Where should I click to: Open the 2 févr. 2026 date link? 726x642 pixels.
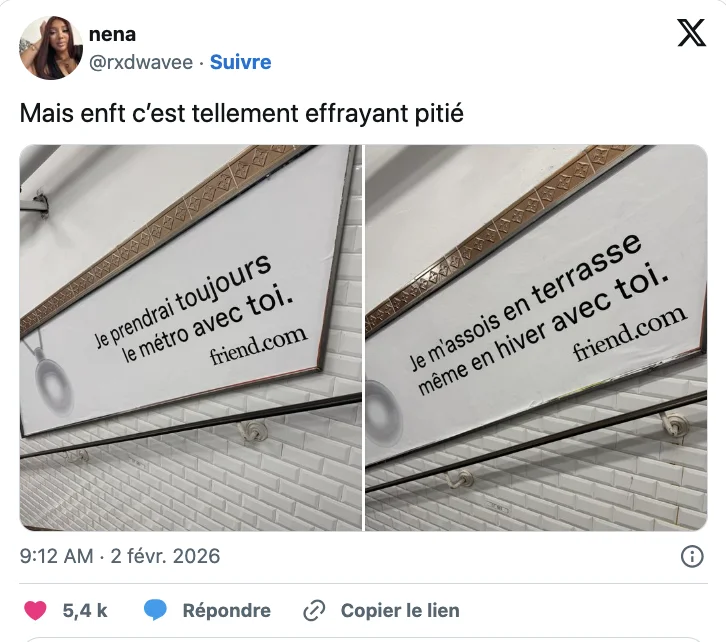pyautogui.click(x=165, y=556)
